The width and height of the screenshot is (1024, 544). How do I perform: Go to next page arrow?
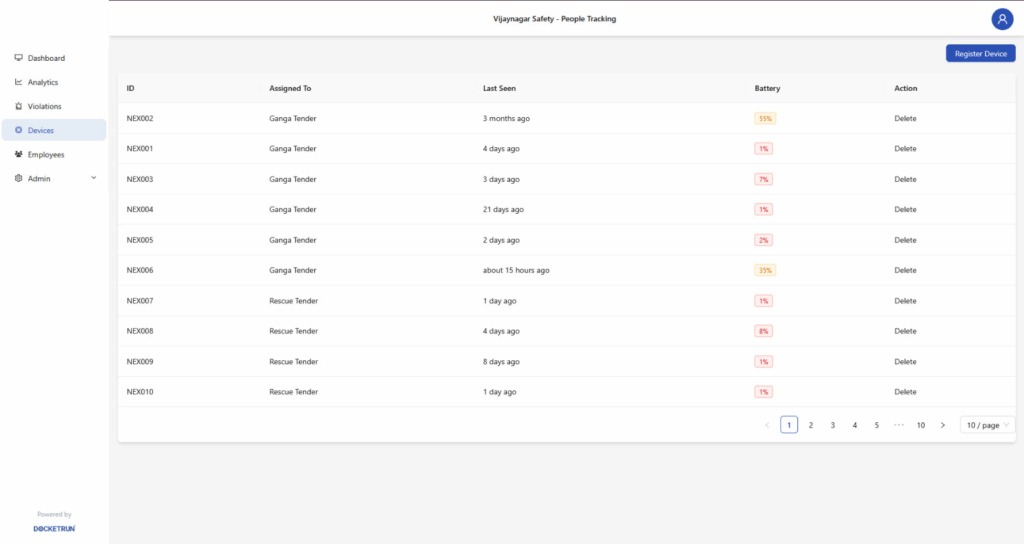click(942, 425)
